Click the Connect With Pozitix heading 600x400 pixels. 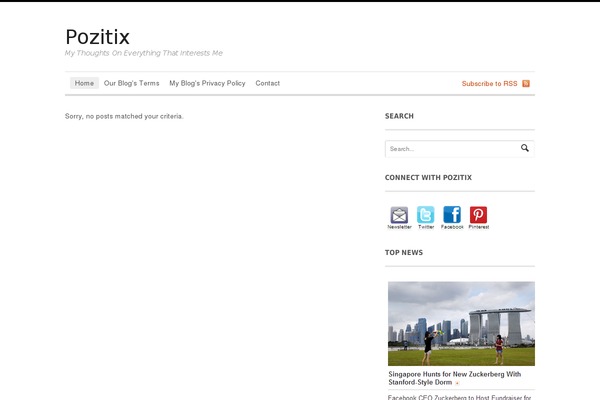[428, 178]
